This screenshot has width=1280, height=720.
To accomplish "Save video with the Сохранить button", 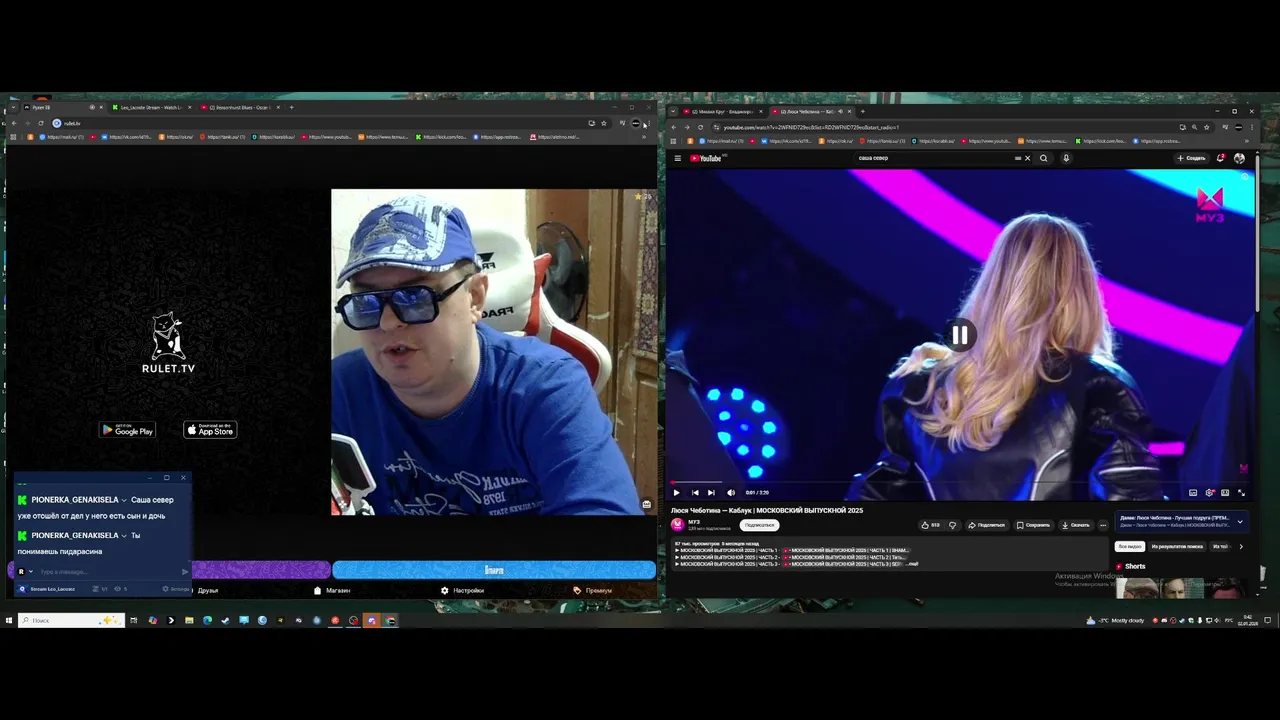I will coord(1033,525).
